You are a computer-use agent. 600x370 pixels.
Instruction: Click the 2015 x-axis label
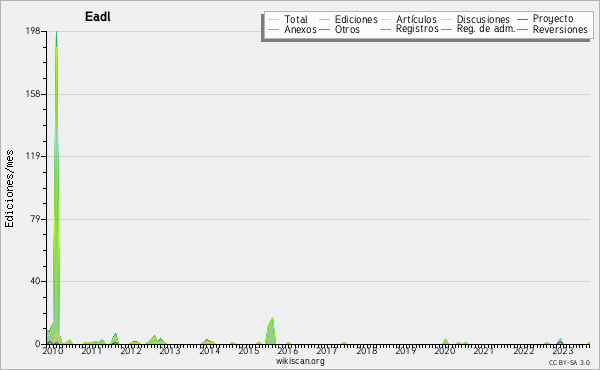point(249,351)
